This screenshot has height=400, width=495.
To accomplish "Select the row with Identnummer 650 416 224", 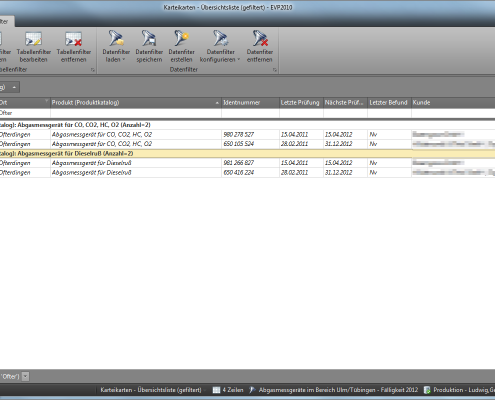I will coord(247,173).
